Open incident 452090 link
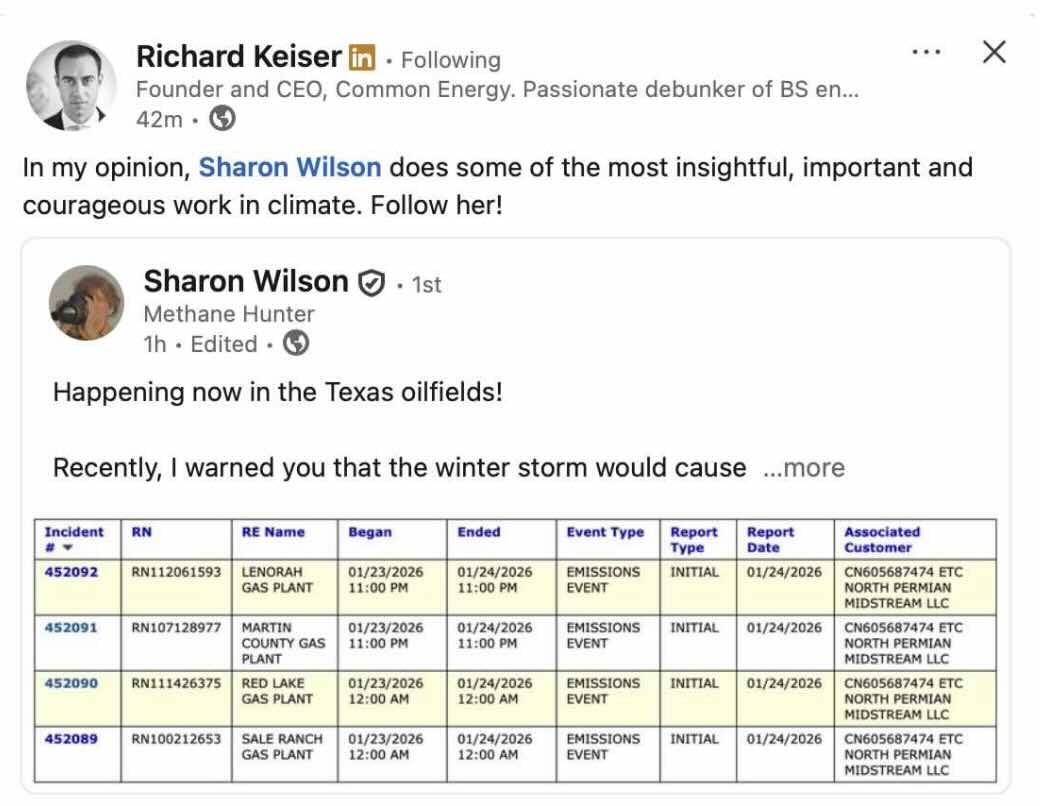 coord(71,684)
